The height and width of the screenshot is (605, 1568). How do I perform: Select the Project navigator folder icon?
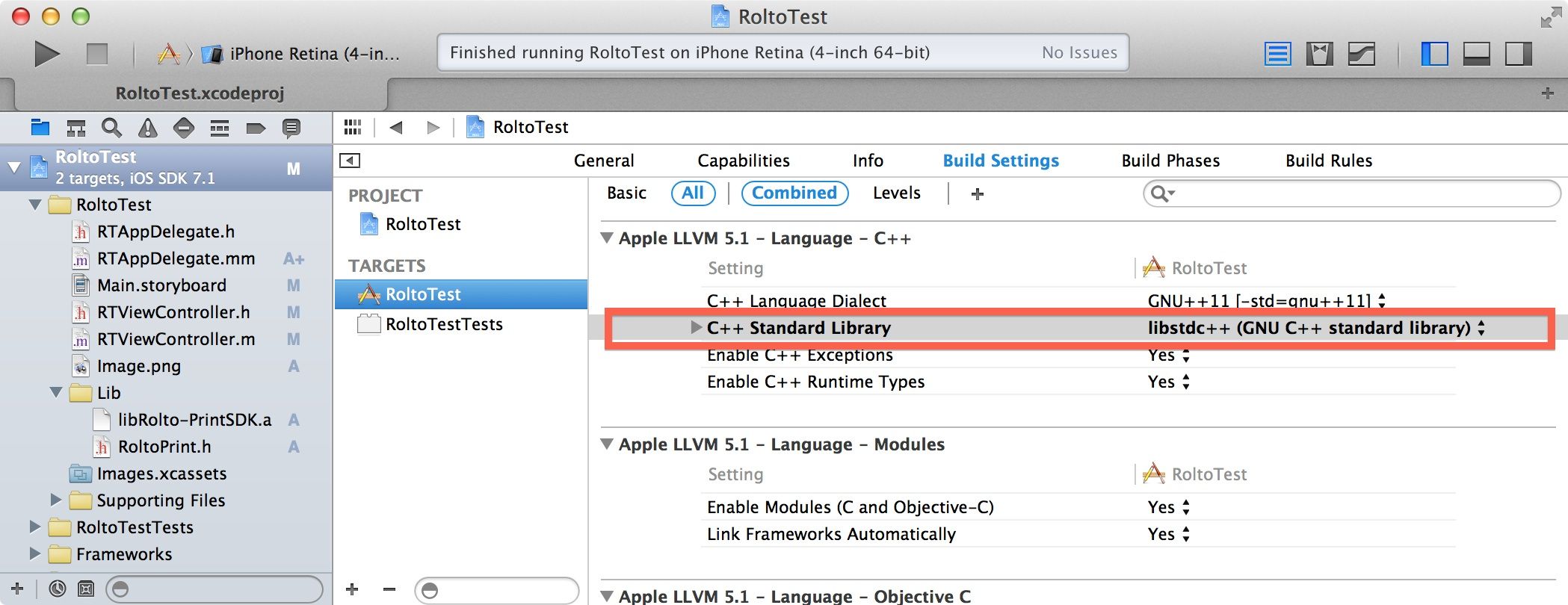click(x=40, y=128)
